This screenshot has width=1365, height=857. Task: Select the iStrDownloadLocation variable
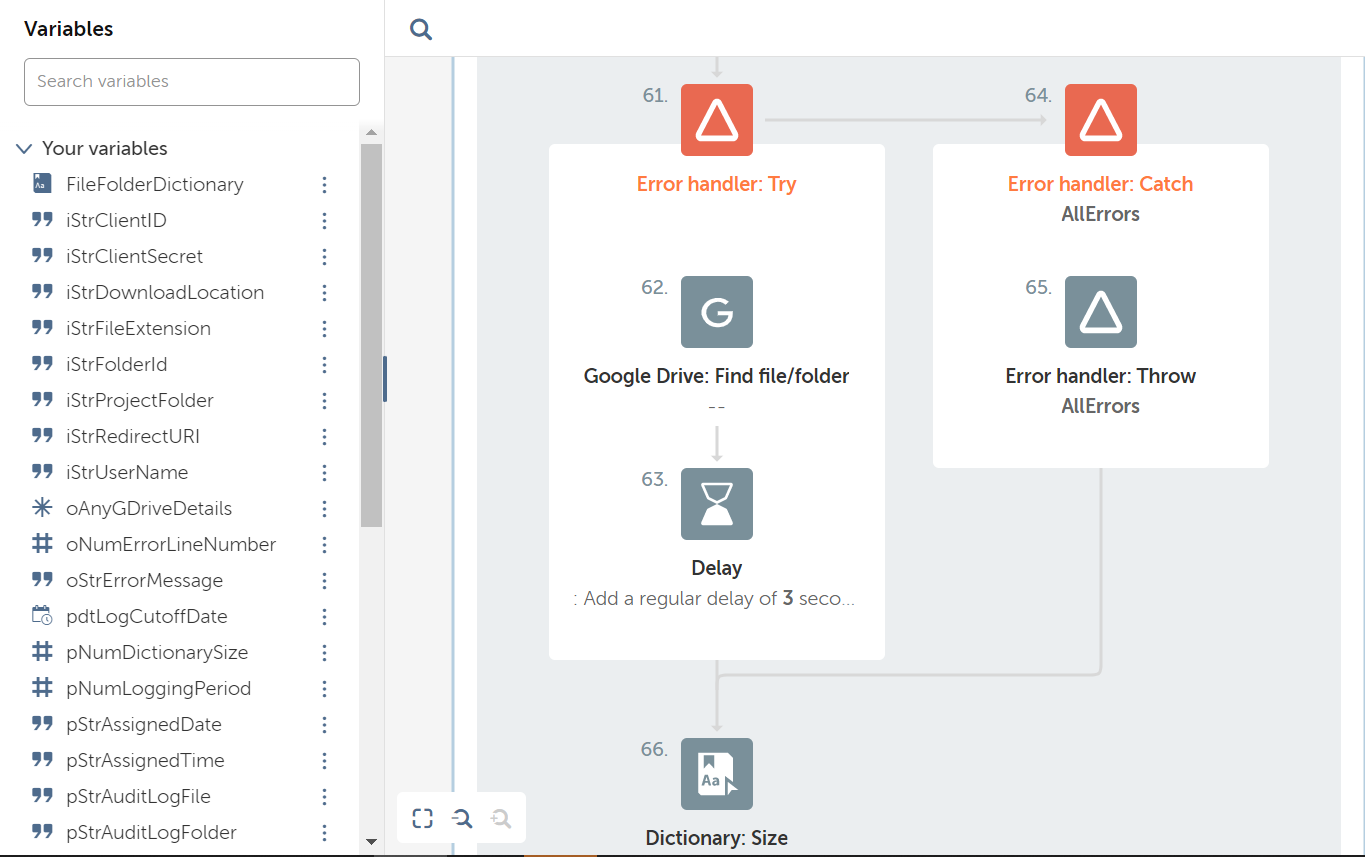point(165,293)
